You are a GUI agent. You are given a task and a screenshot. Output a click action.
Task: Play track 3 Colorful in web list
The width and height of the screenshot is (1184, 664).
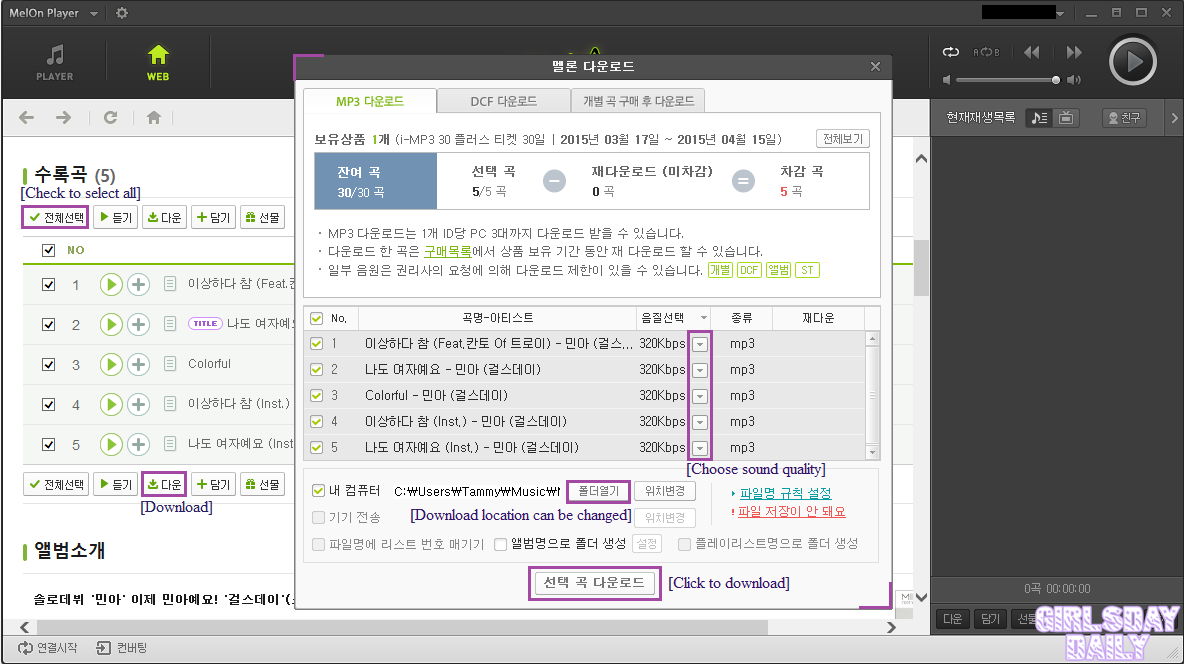pyautogui.click(x=111, y=364)
